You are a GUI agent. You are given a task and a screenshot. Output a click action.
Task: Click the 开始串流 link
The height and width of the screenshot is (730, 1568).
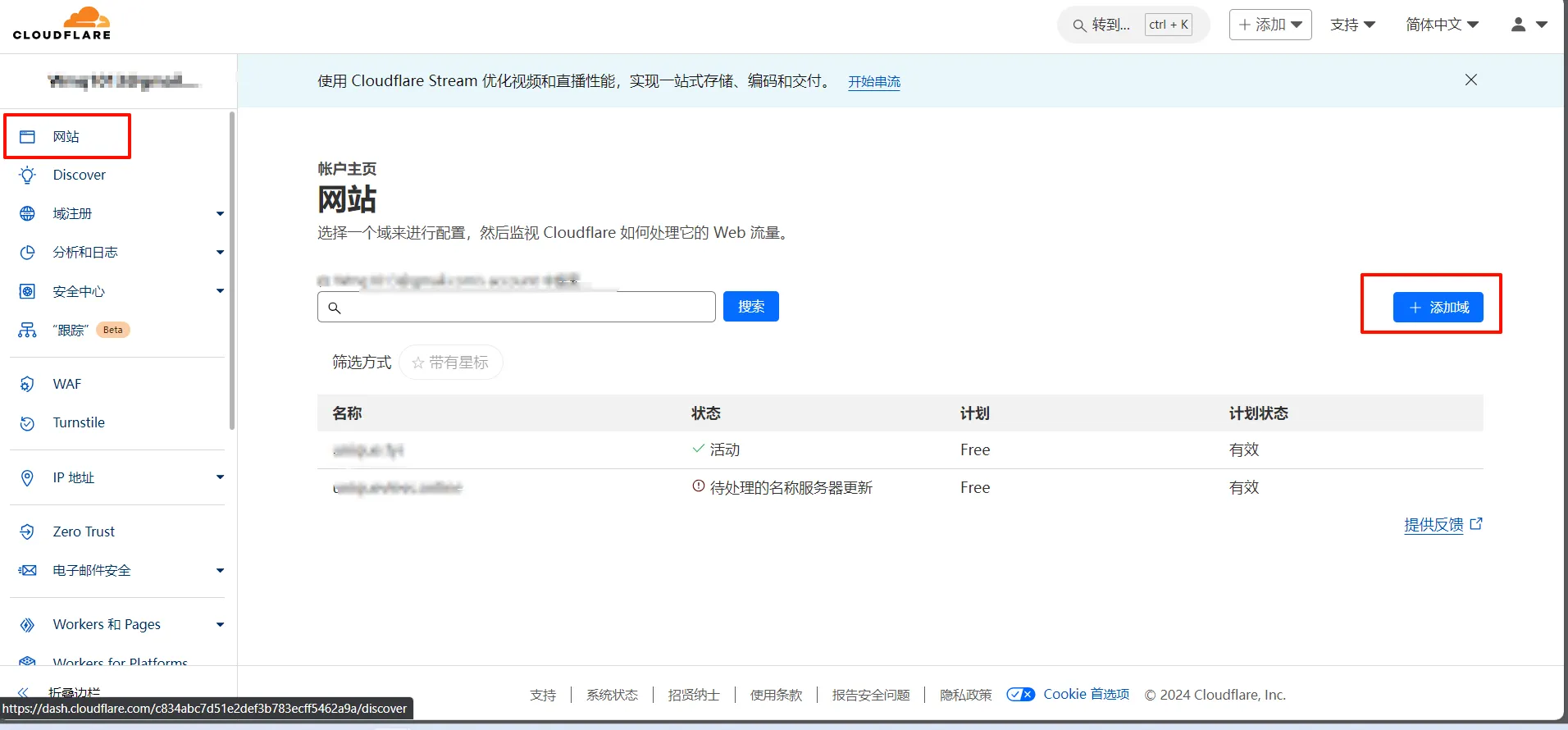pos(873,81)
